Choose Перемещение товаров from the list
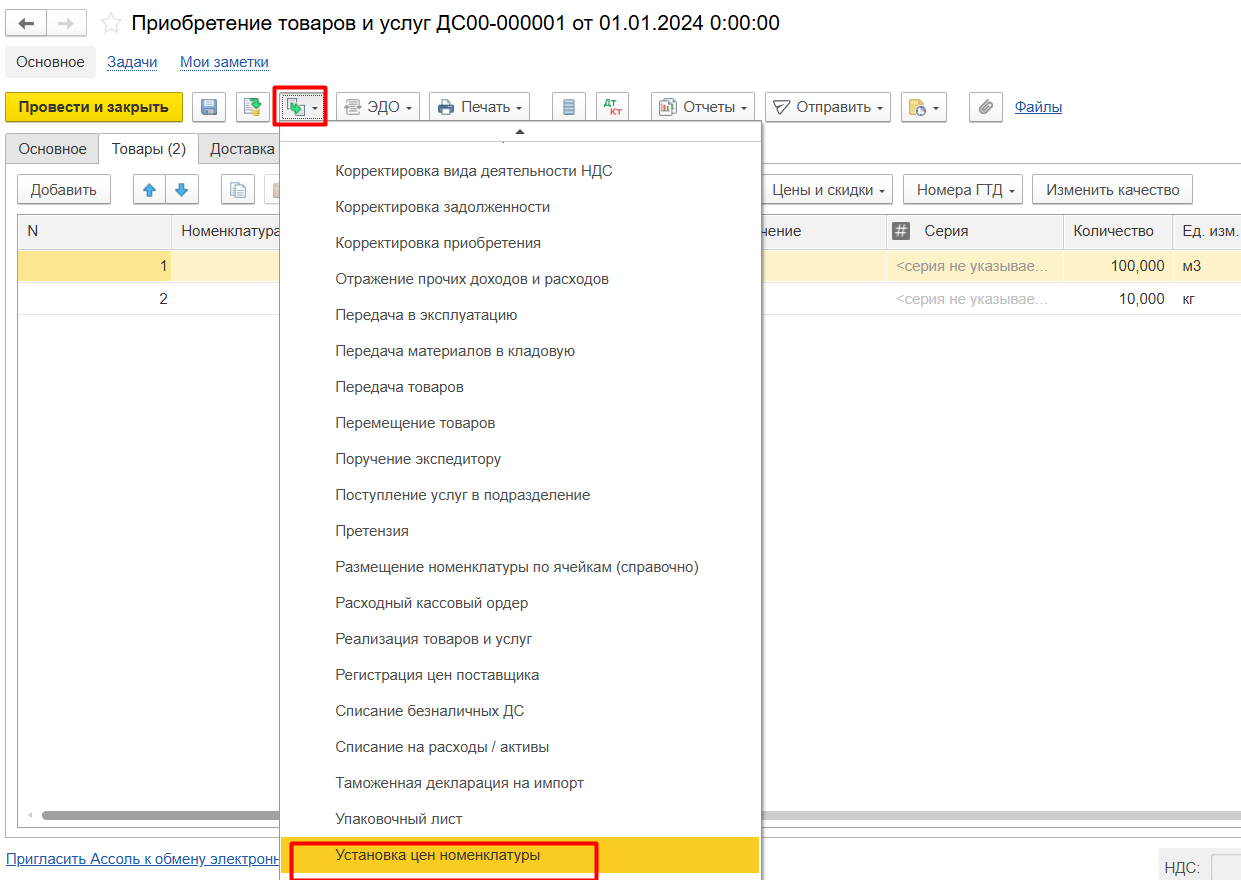The height and width of the screenshot is (880, 1241). [x=415, y=423]
